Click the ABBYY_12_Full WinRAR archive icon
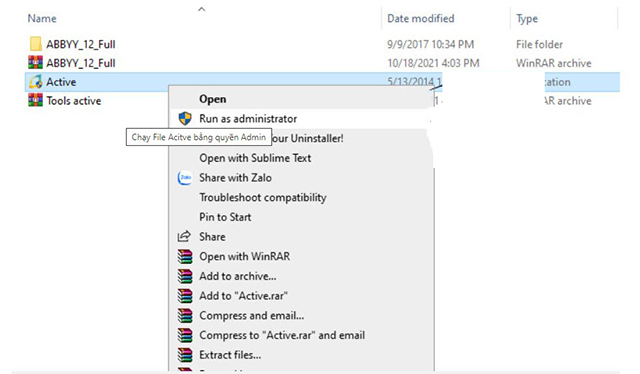The width and height of the screenshot is (640, 374). pyautogui.click(x=36, y=62)
